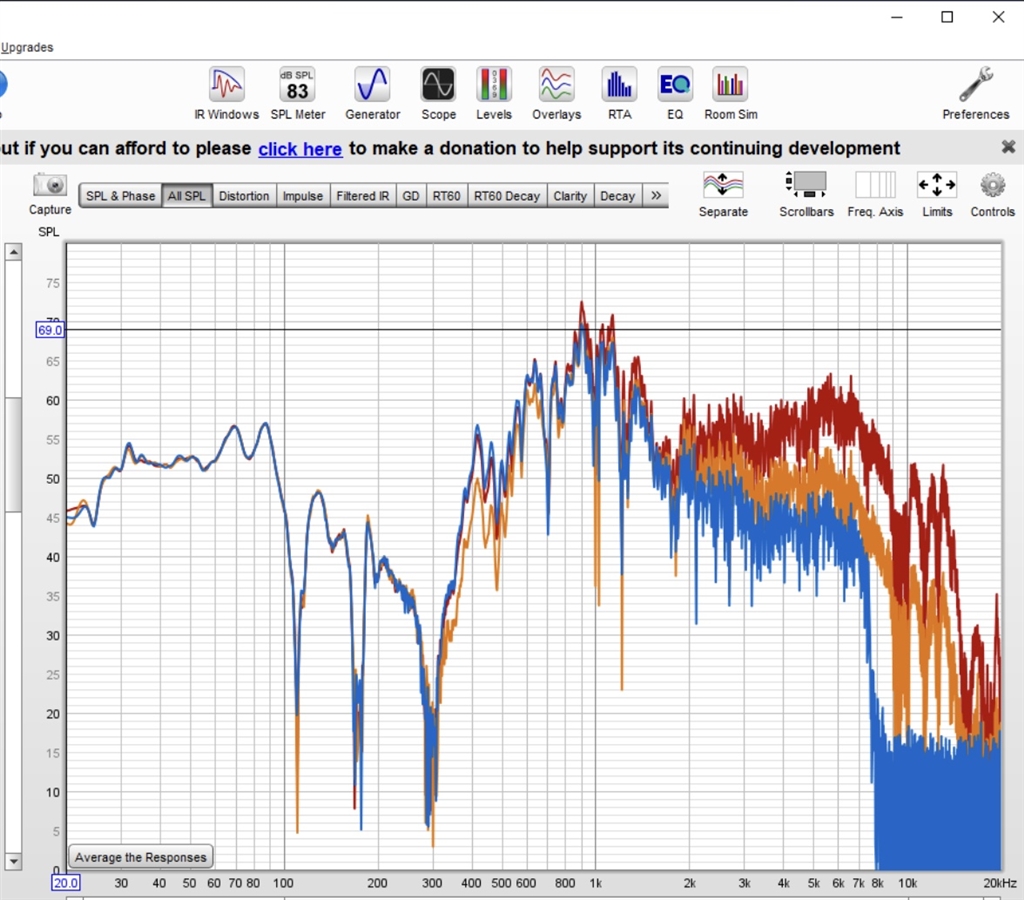1024x900 pixels.
Task: Open the EQ window
Action: click(675, 93)
